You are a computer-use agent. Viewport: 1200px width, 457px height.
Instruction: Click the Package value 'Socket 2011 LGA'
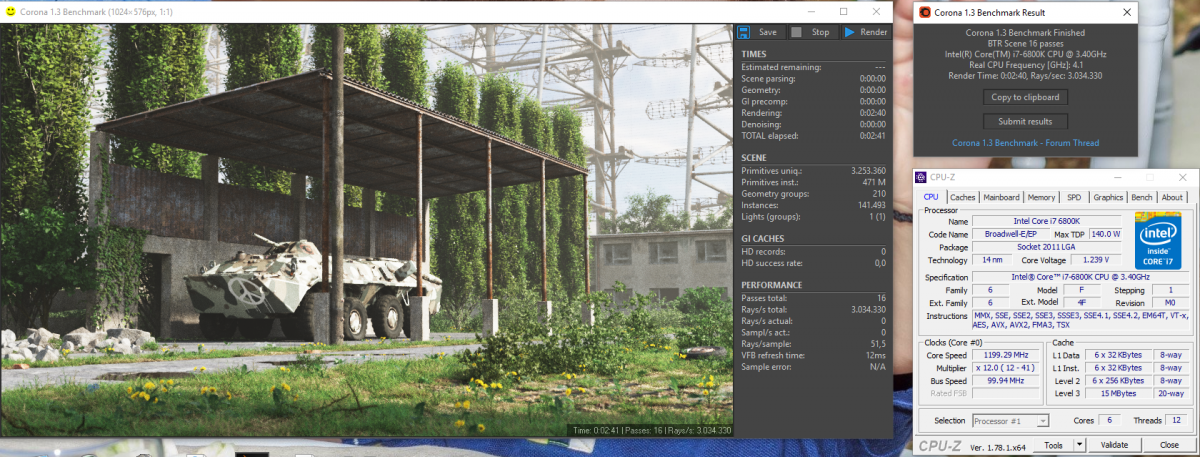[x=1047, y=247]
